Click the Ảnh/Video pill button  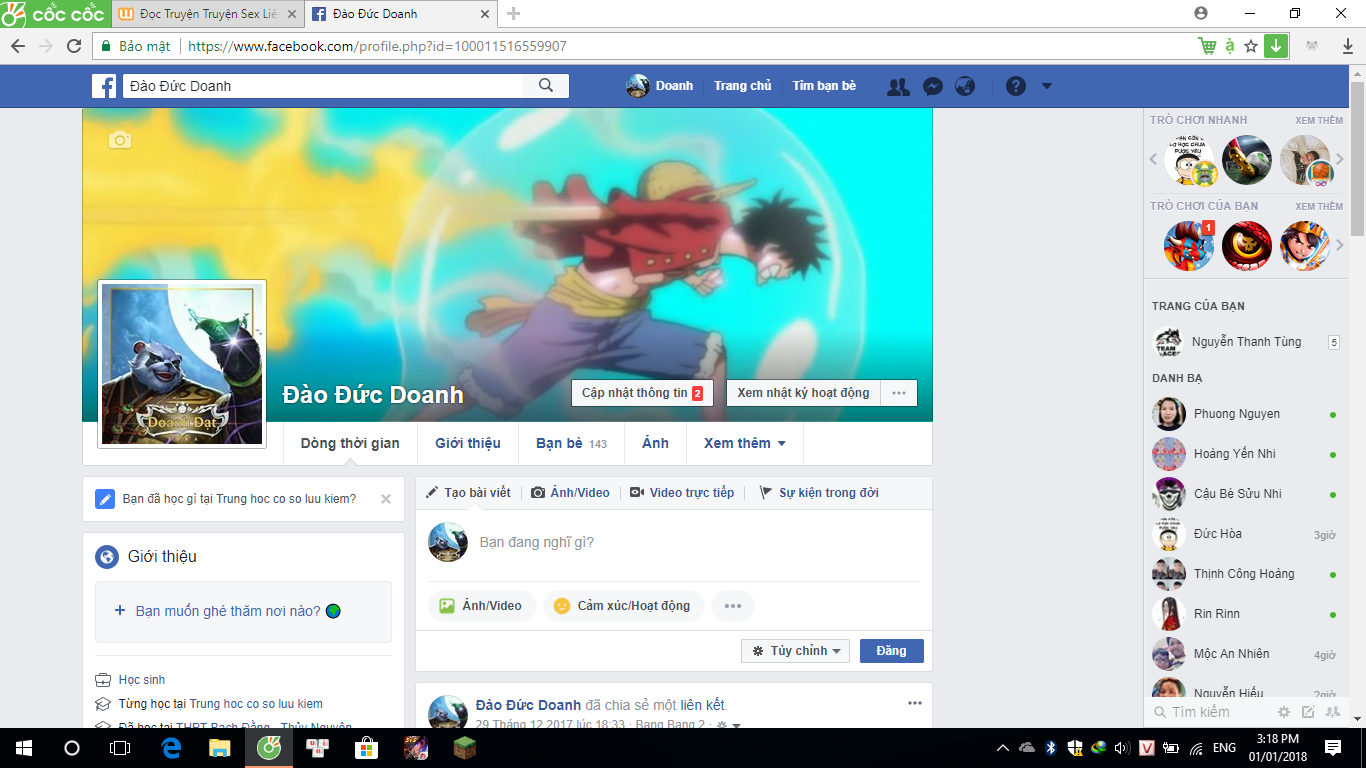(482, 606)
